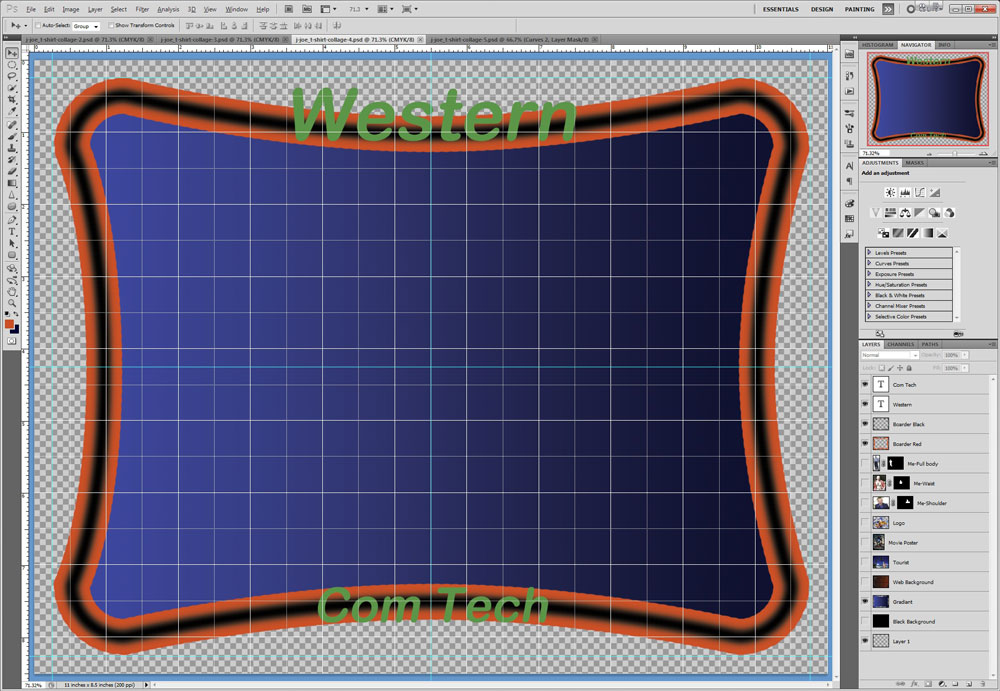Pick the Pen tool
The width and height of the screenshot is (1000, 691).
[x=12, y=219]
